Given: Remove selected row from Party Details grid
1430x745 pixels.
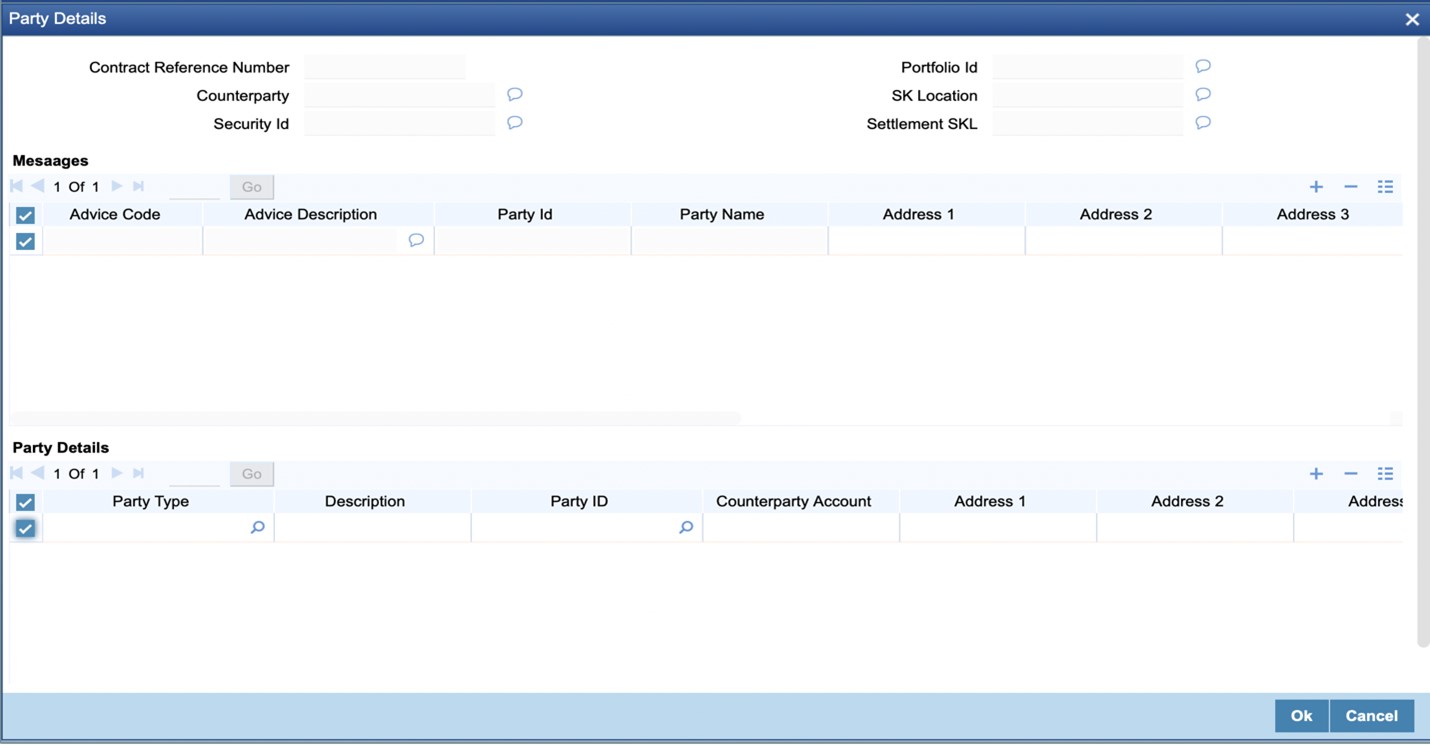Looking at the screenshot, I should 1350,474.
